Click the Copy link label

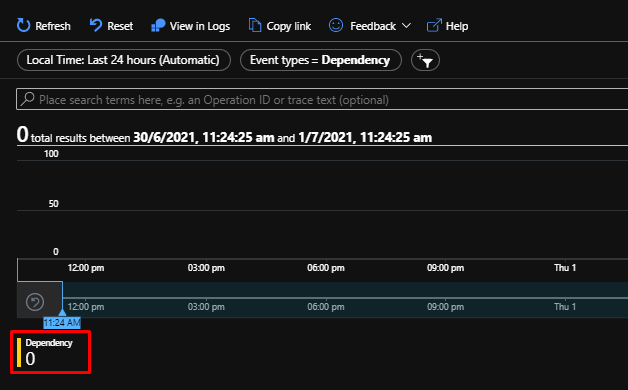(289, 26)
